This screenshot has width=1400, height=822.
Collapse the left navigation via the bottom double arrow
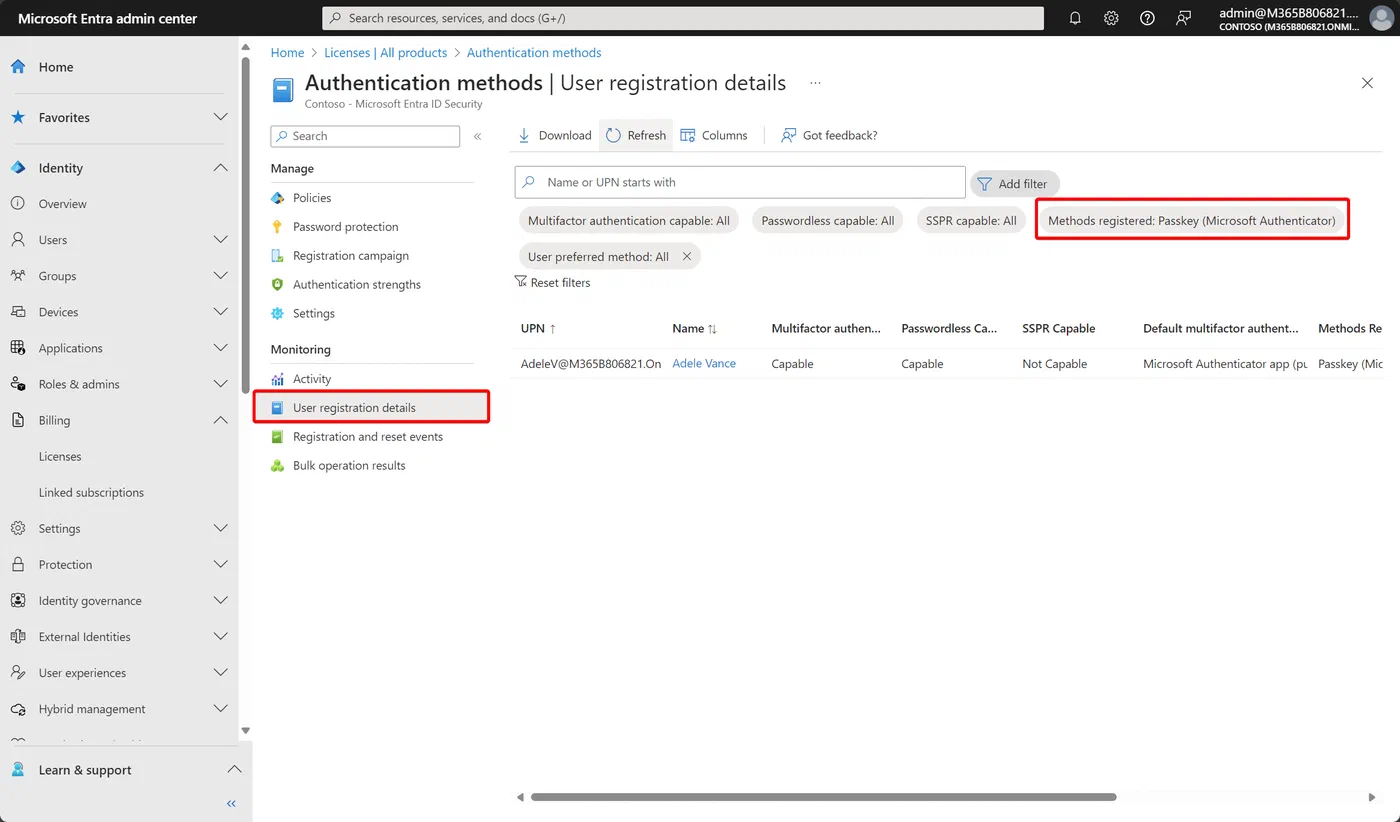pyautogui.click(x=231, y=803)
